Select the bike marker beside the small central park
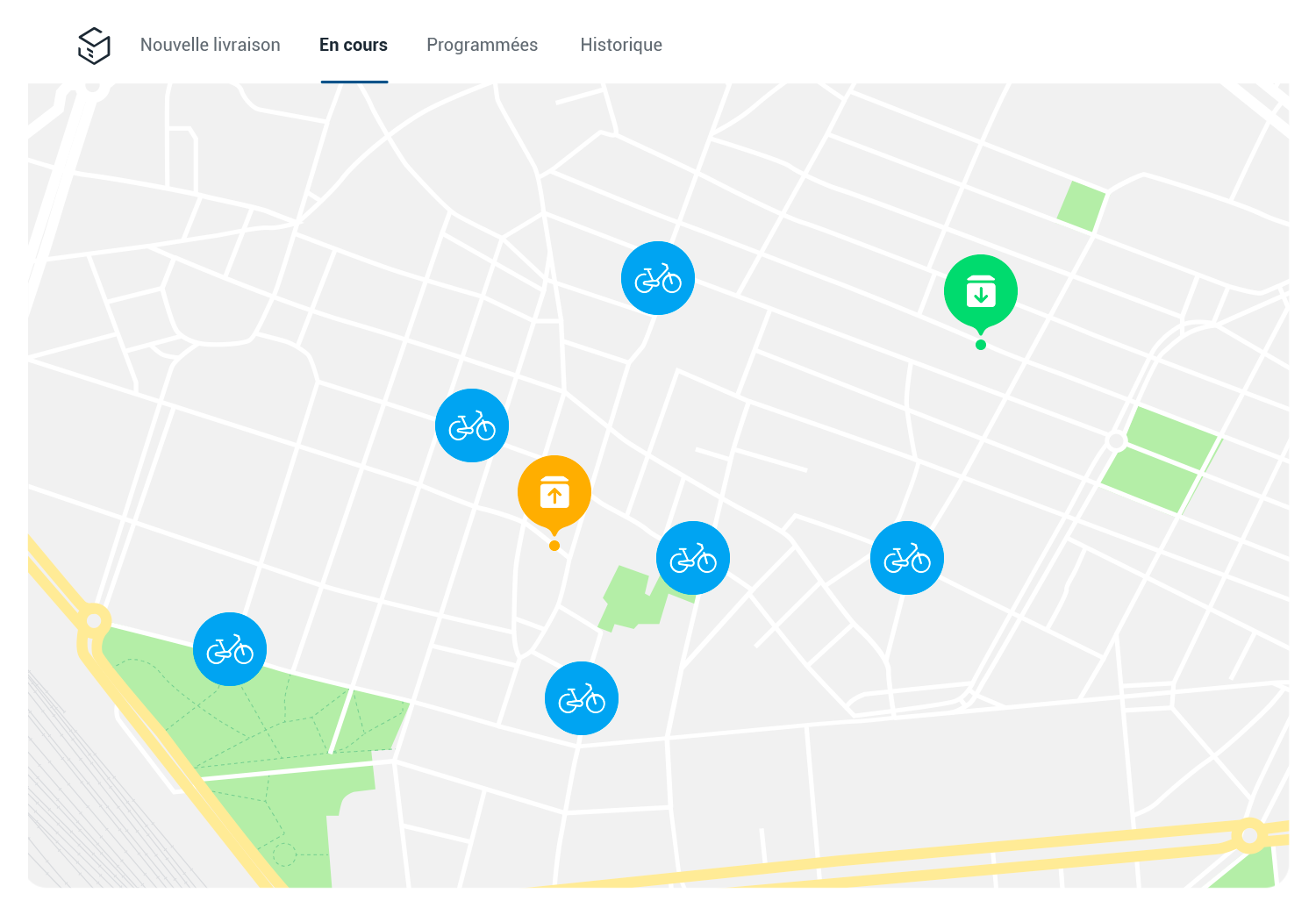Viewport: 1316px width, 915px height. coord(693,558)
